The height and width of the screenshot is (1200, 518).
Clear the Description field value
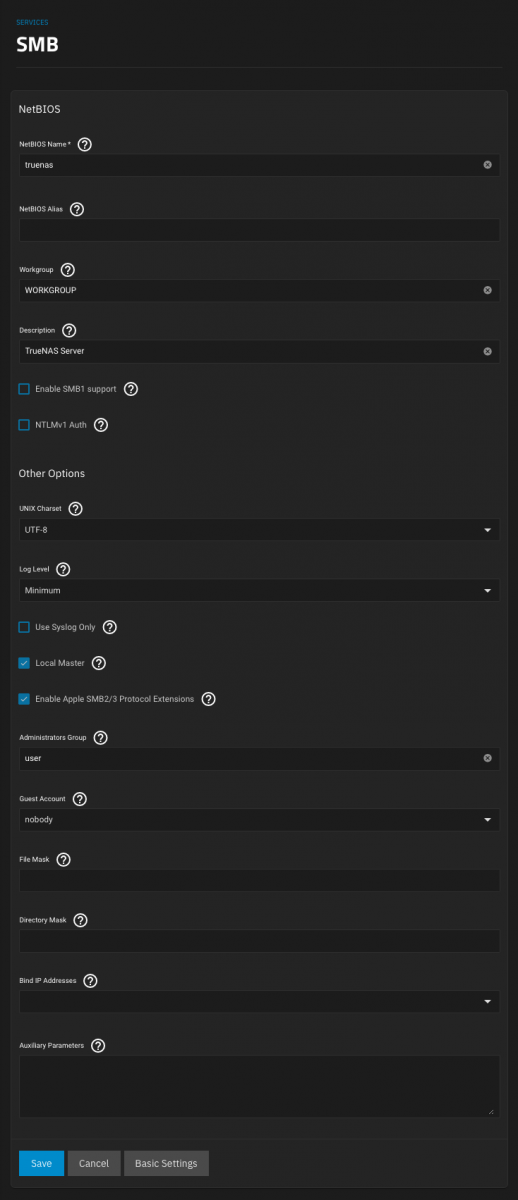[x=488, y=351]
